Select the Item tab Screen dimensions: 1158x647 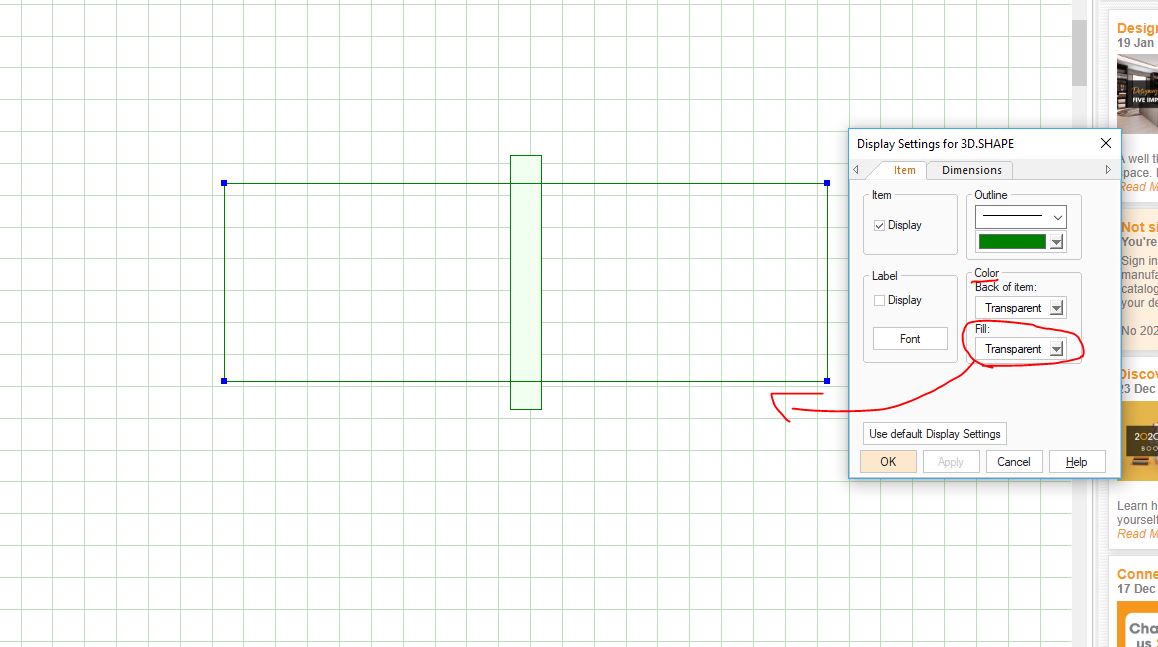[x=904, y=170]
